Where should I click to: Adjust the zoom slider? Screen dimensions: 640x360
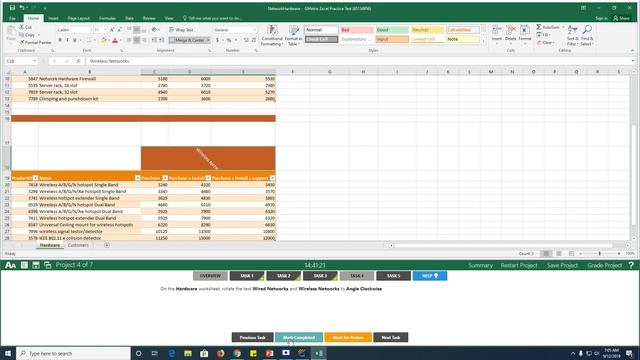[x=600, y=253]
